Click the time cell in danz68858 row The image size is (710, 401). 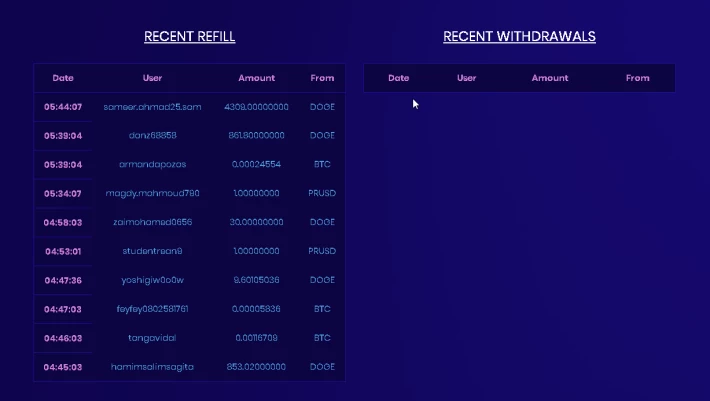63,136
